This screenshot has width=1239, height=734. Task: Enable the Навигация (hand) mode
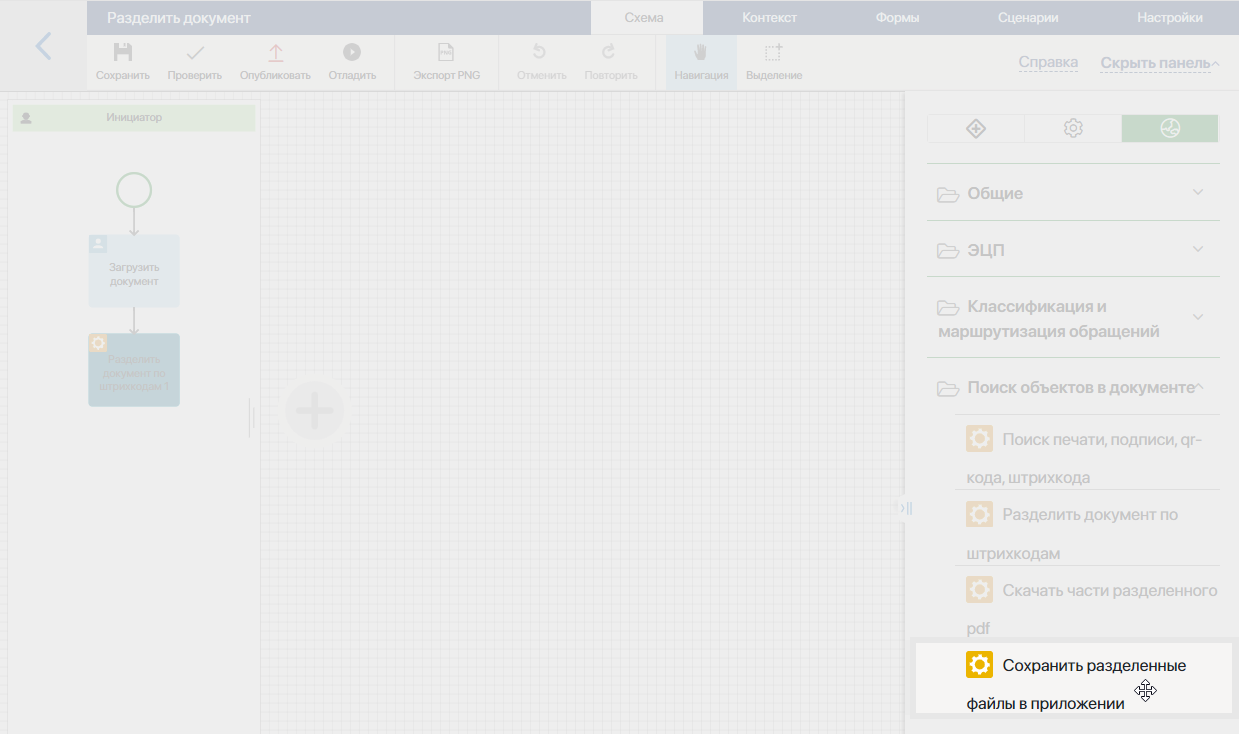coord(700,52)
